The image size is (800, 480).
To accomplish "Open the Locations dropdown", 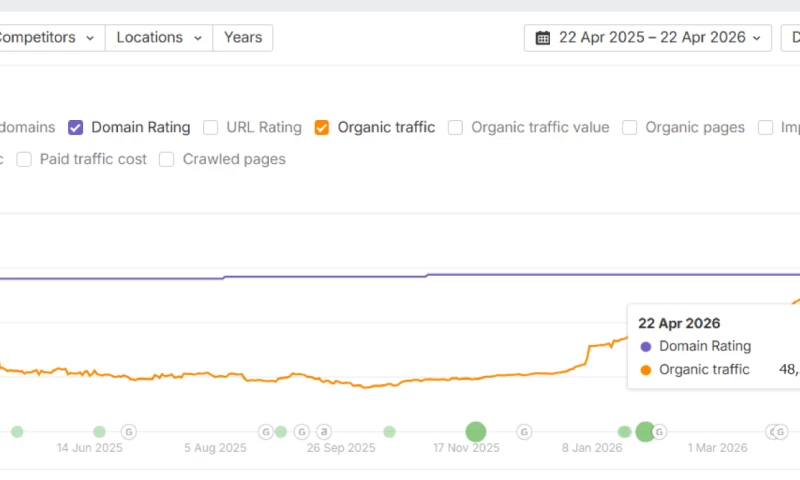I will click(159, 38).
